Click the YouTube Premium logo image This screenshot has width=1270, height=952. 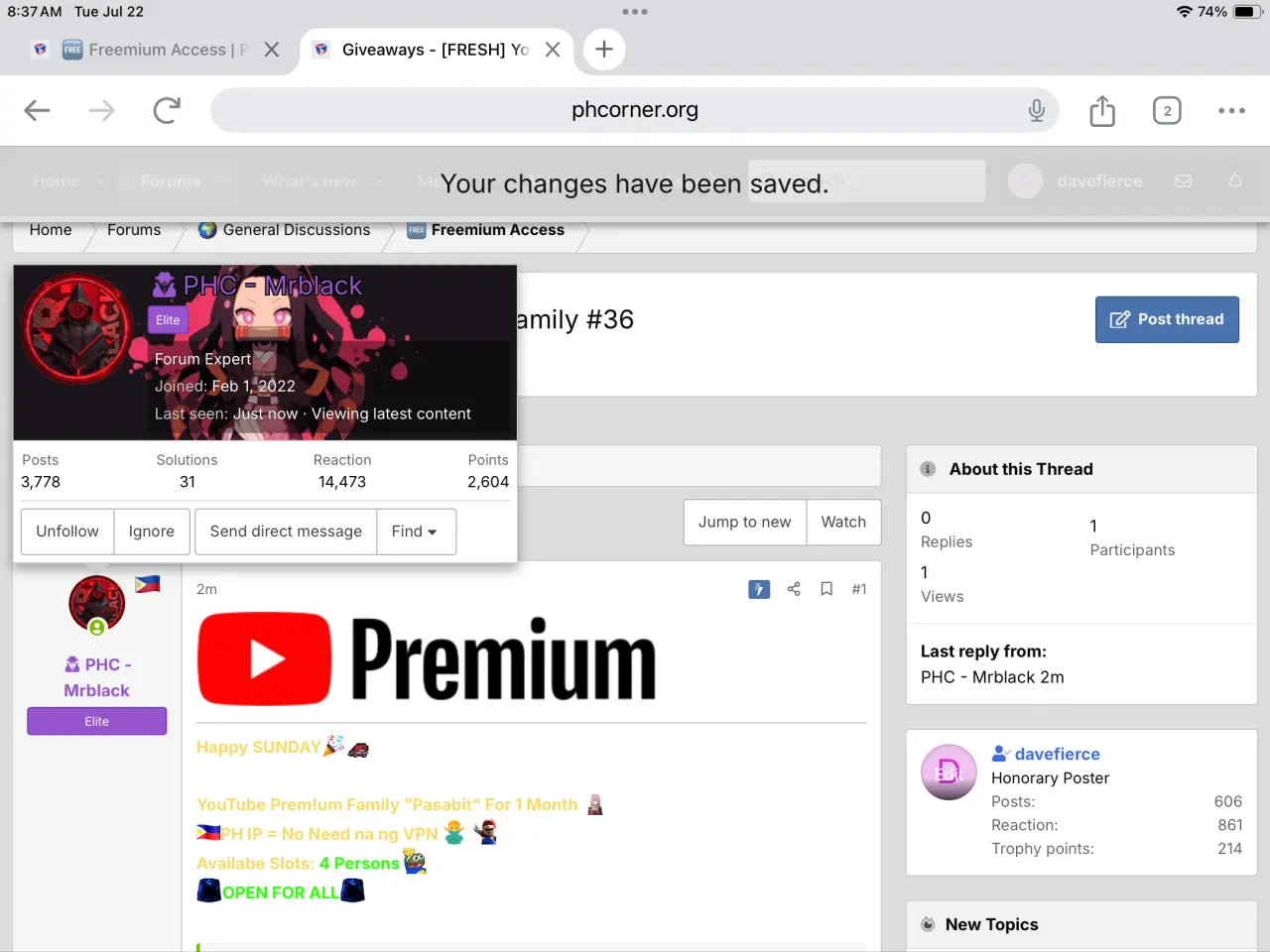[x=427, y=658]
